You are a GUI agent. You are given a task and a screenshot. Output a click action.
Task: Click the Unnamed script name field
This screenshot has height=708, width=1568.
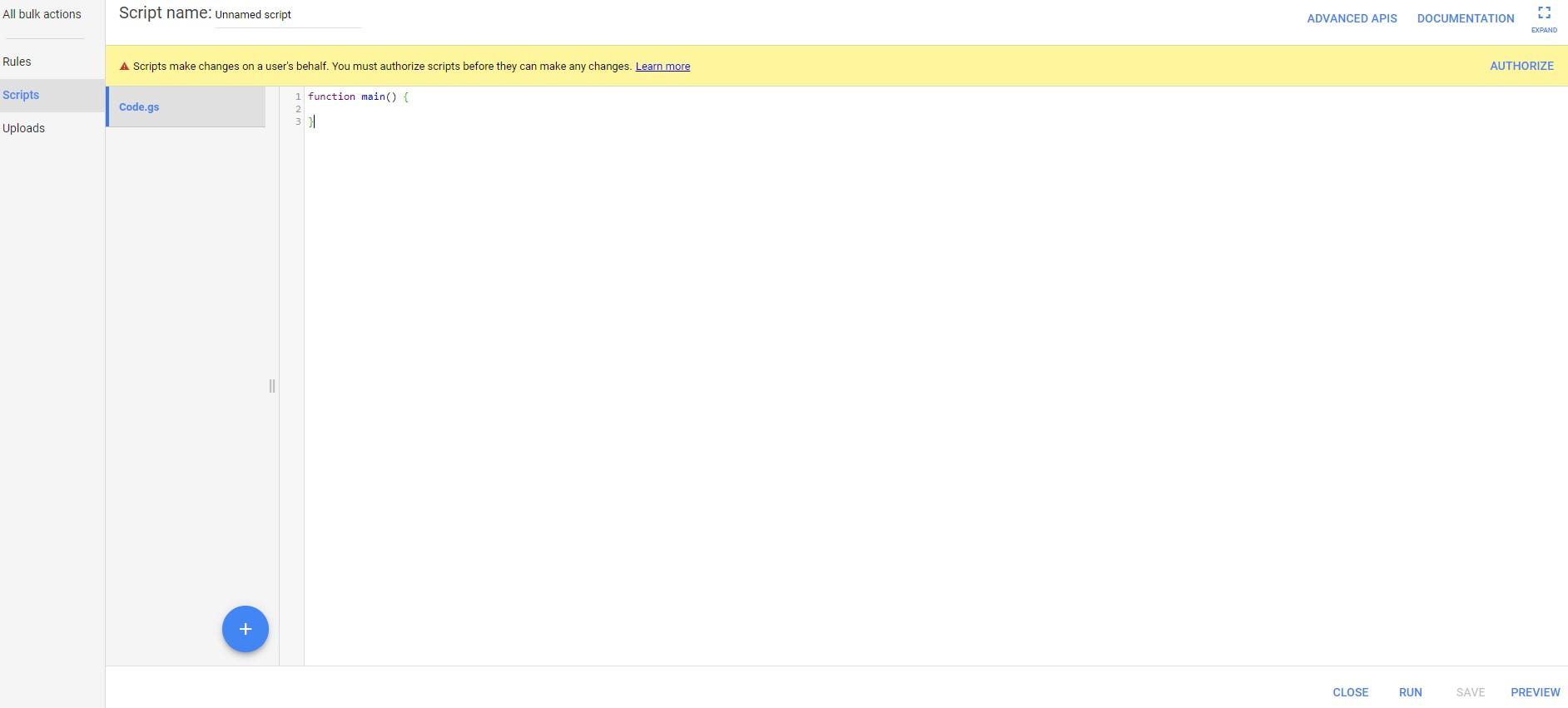click(x=287, y=15)
